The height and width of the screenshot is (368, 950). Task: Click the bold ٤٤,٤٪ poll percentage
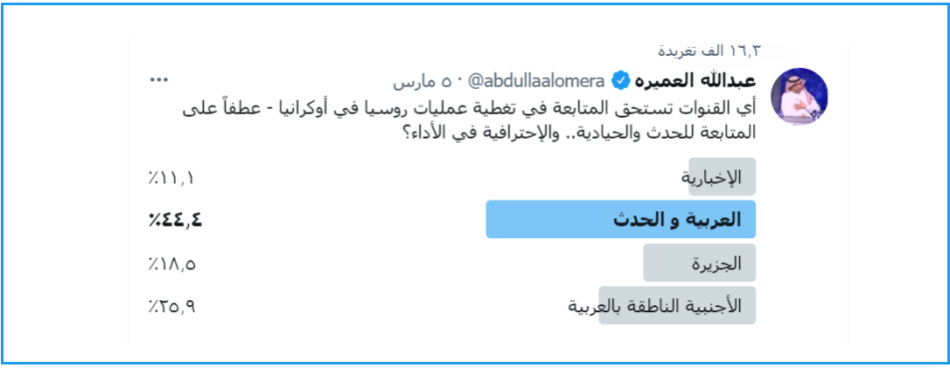(x=175, y=220)
